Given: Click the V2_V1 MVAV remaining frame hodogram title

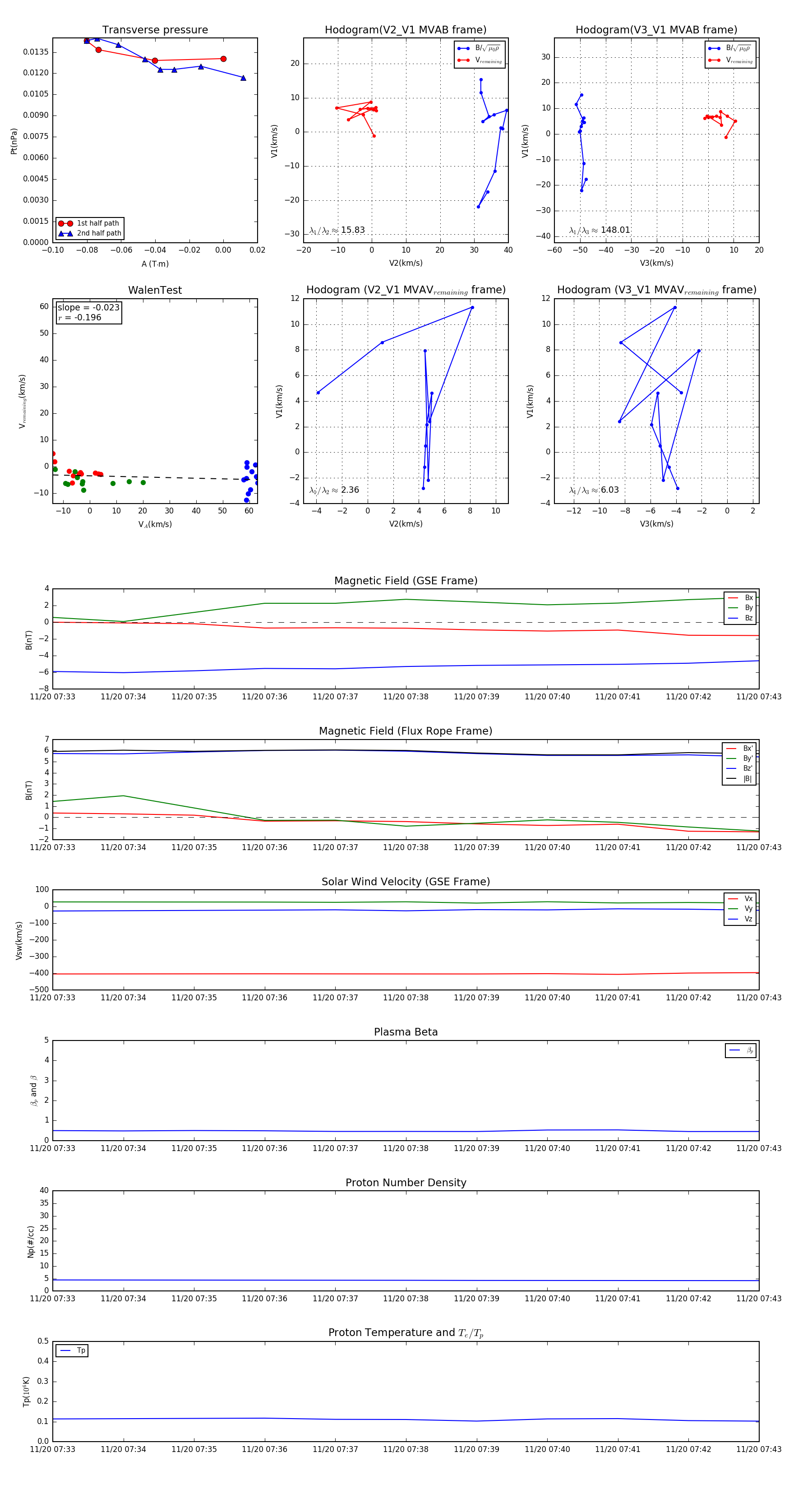Looking at the screenshot, I should (406, 290).
